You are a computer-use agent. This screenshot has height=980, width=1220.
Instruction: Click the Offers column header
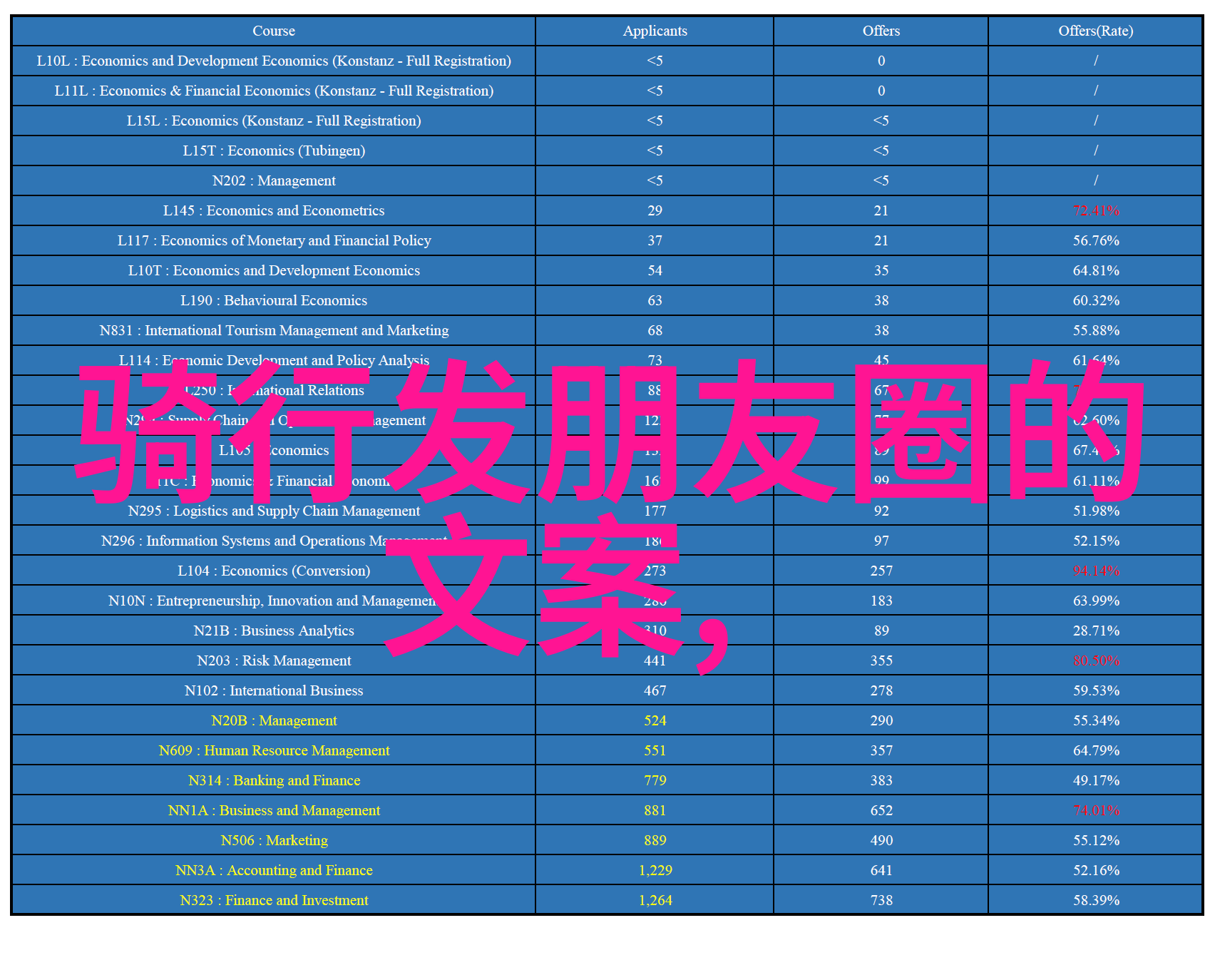[881, 31]
